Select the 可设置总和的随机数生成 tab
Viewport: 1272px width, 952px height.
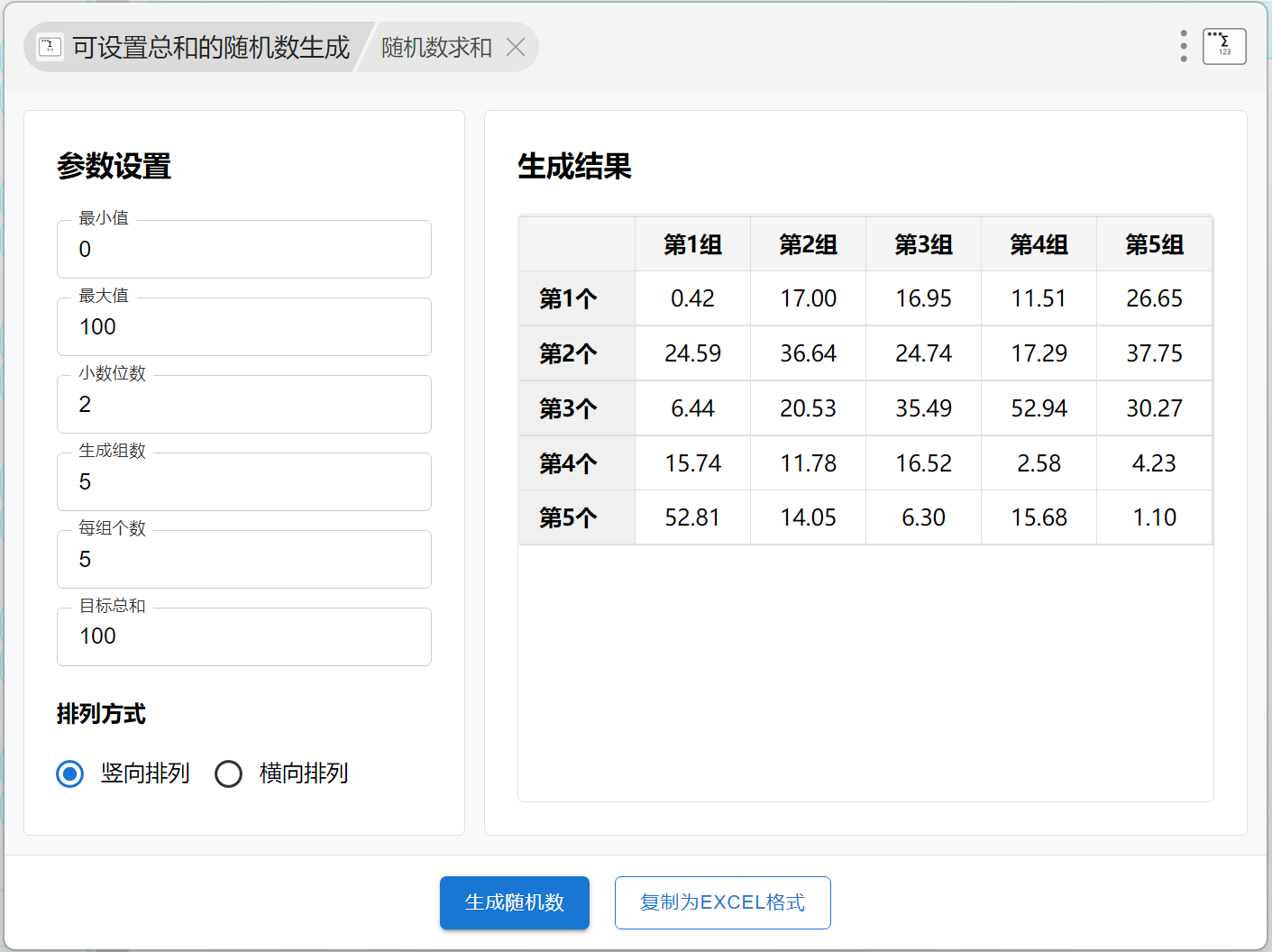[x=210, y=47]
